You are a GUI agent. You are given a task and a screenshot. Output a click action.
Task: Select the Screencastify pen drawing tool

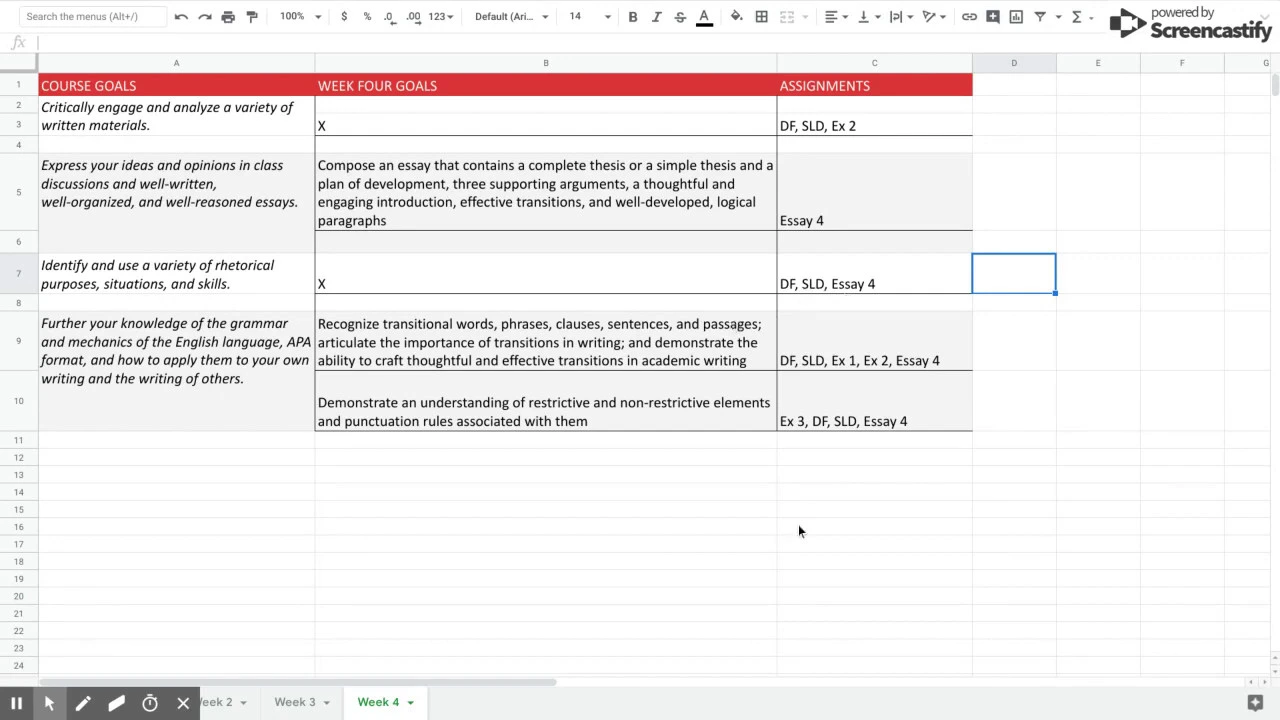click(x=83, y=703)
